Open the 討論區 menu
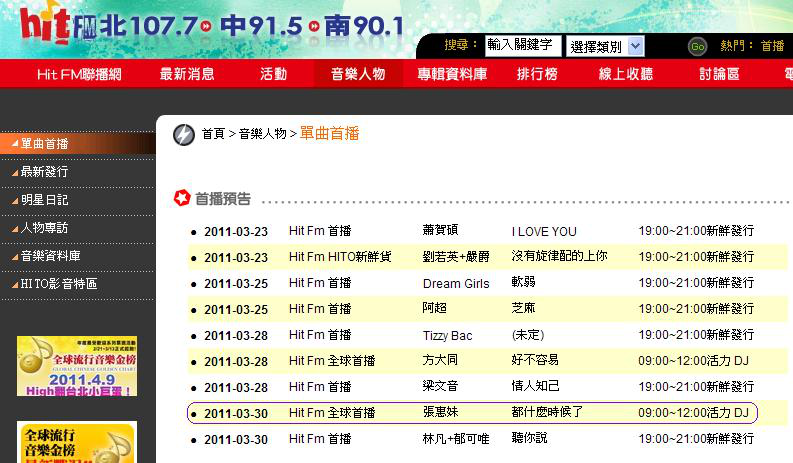 pos(719,74)
